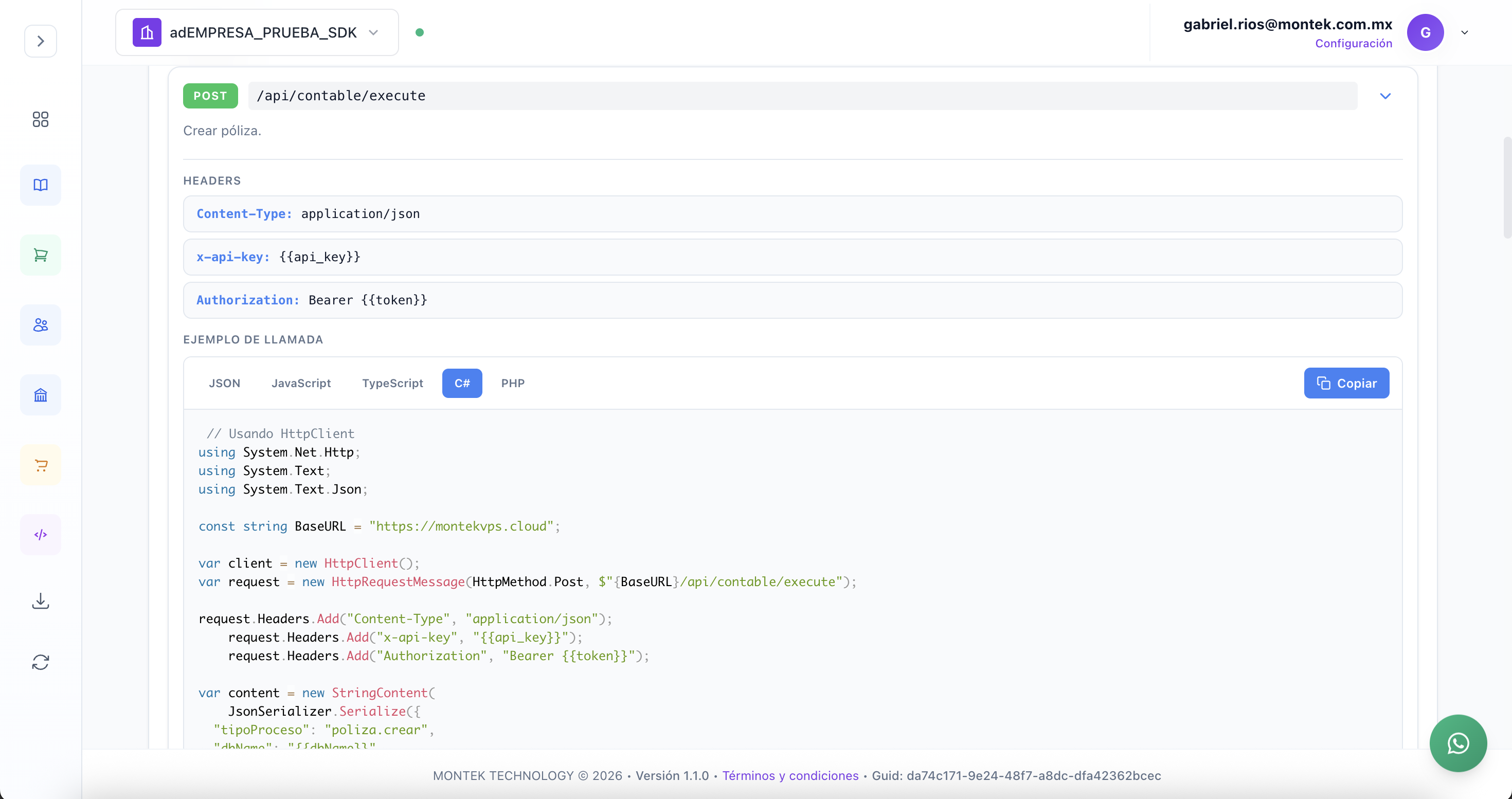Open the Términos y condiciones link

(790, 775)
